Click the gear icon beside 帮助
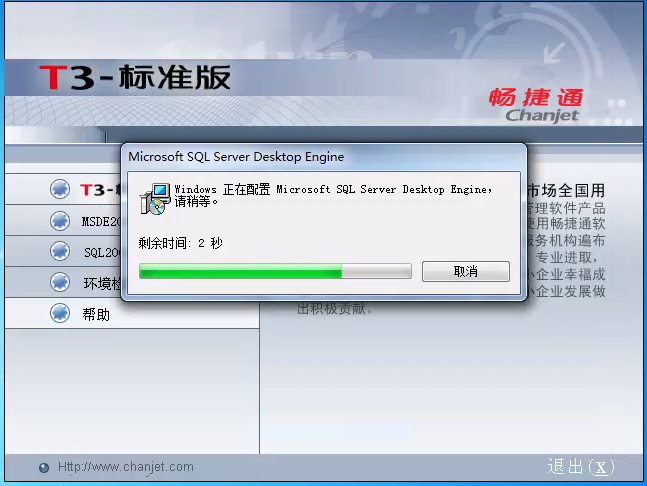647x486 pixels. 60,313
